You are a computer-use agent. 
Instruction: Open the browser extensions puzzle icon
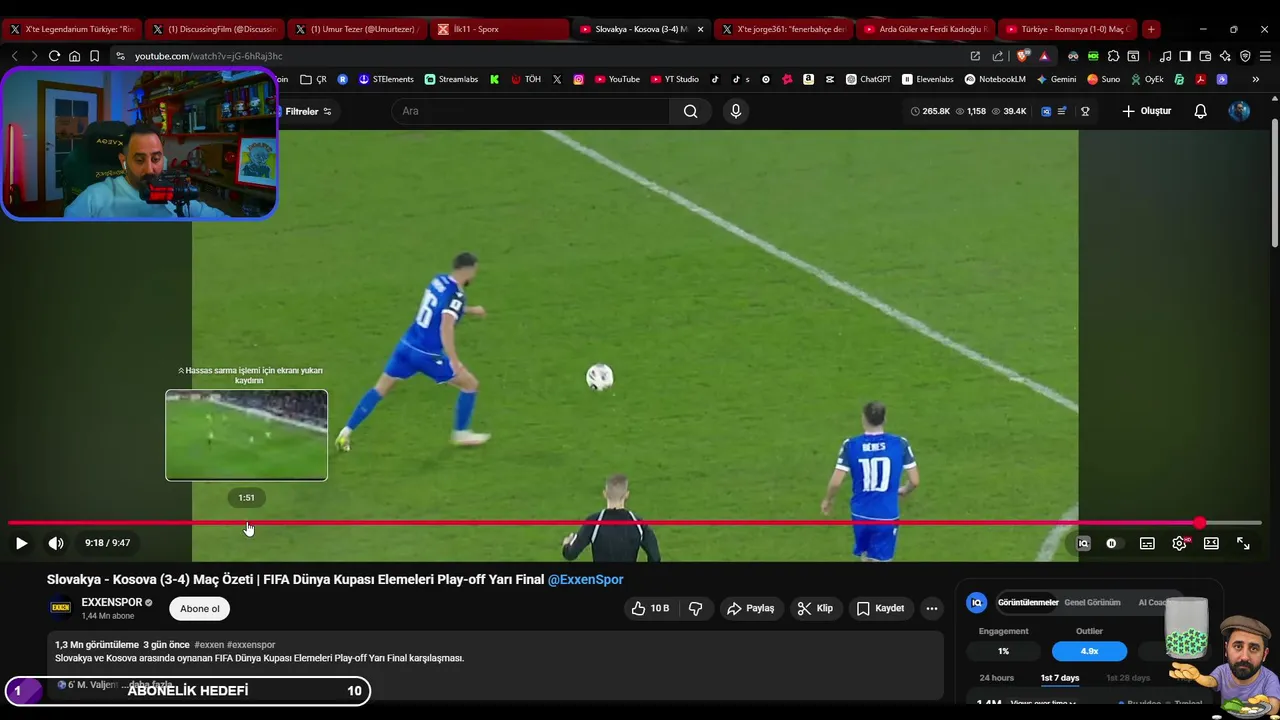coord(1113,56)
